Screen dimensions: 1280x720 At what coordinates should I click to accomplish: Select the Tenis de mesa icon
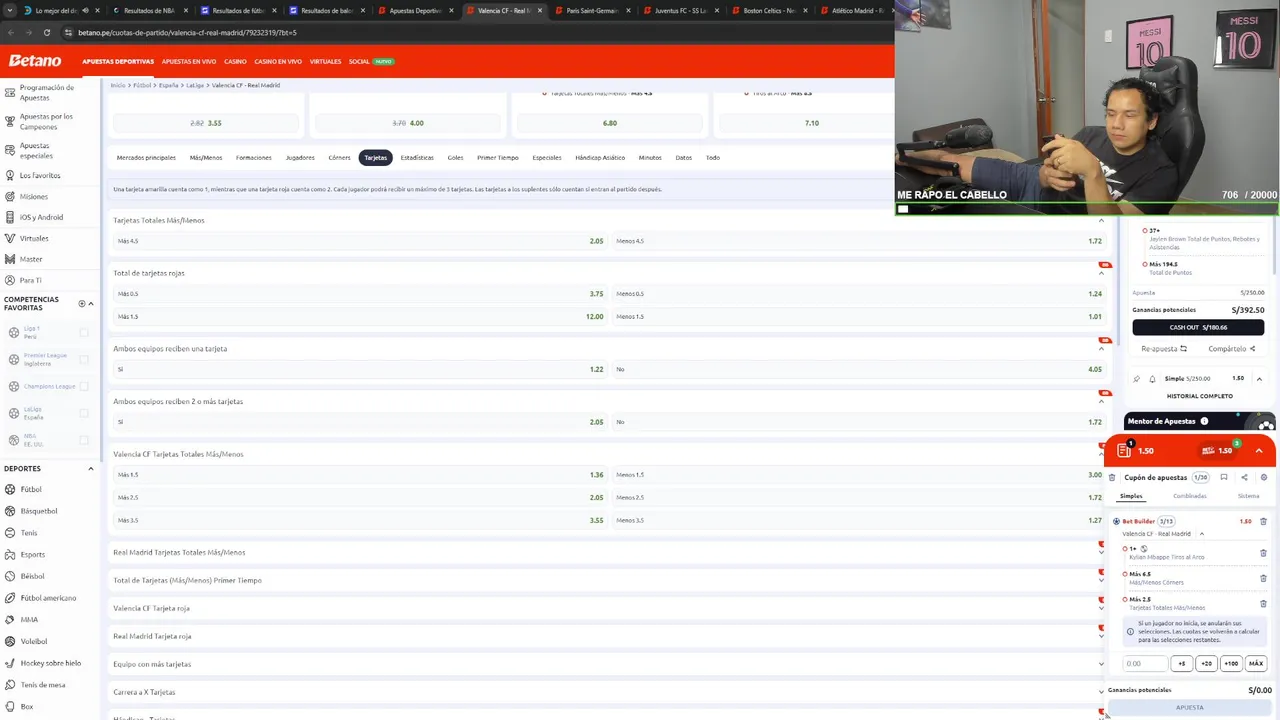[10, 685]
